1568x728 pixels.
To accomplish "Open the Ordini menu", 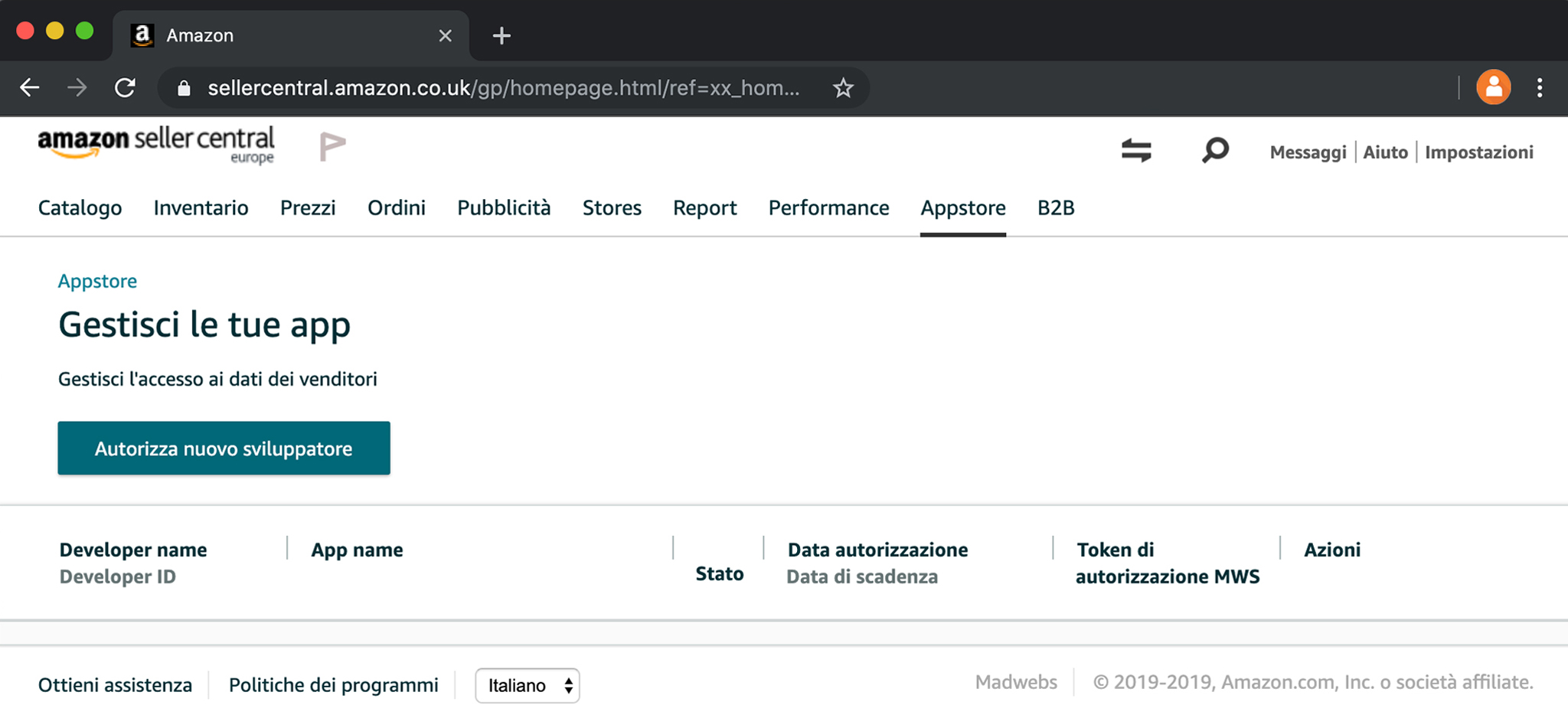I will (x=396, y=208).
